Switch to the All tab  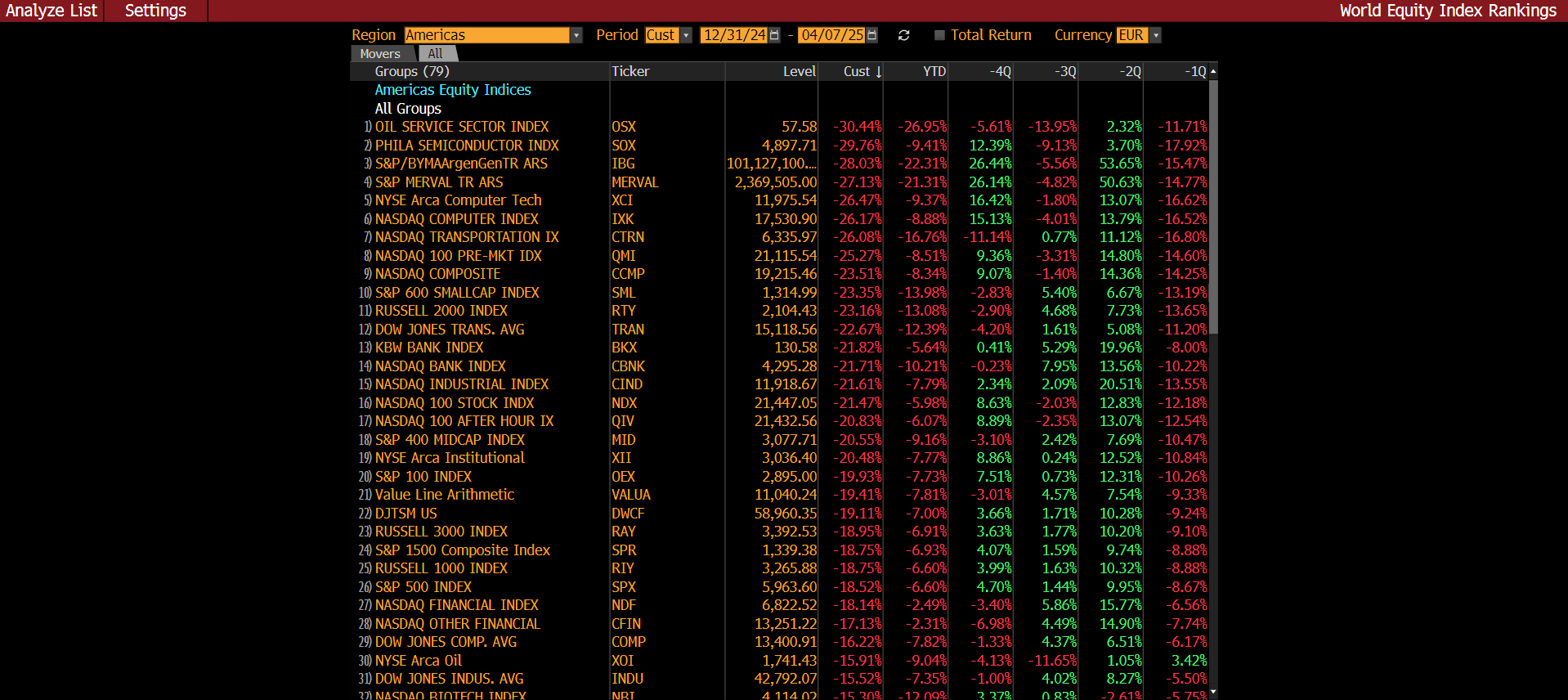[436, 54]
